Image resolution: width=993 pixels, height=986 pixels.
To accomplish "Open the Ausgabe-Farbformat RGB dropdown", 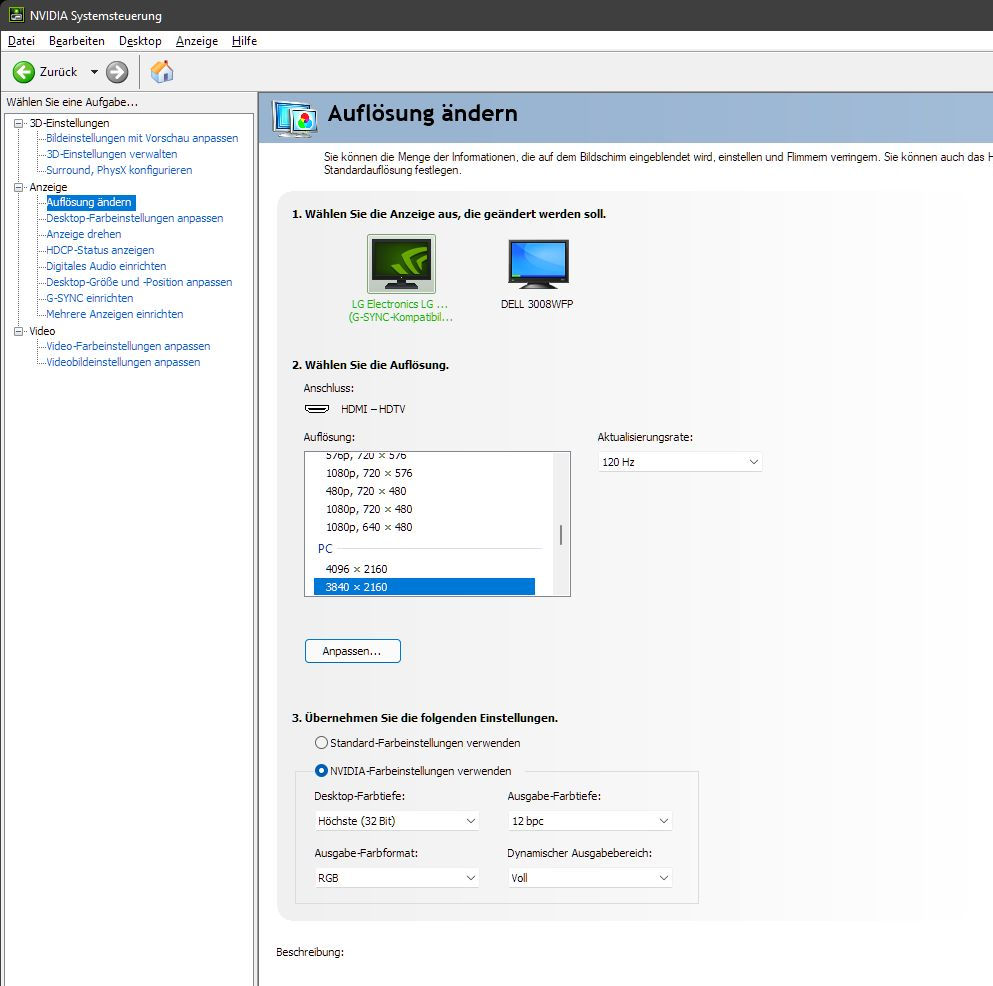I will point(396,878).
